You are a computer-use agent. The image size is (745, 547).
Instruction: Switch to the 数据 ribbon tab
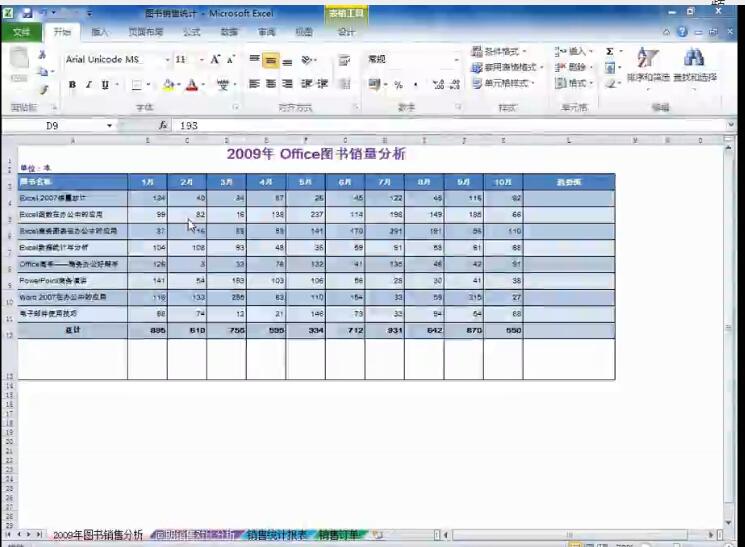click(x=229, y=32)
